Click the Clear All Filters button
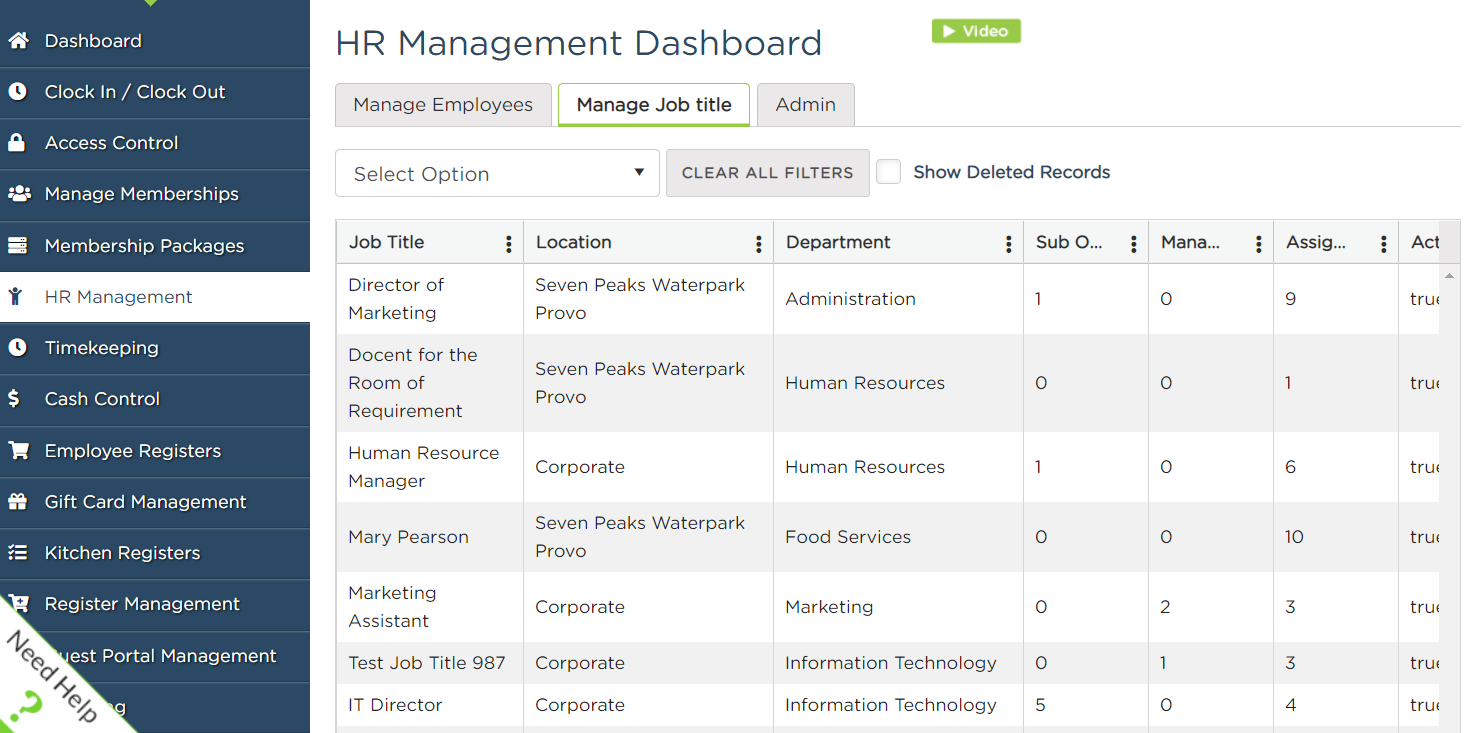The height and width of the screenshot is (733, 1477). [768, 173]
